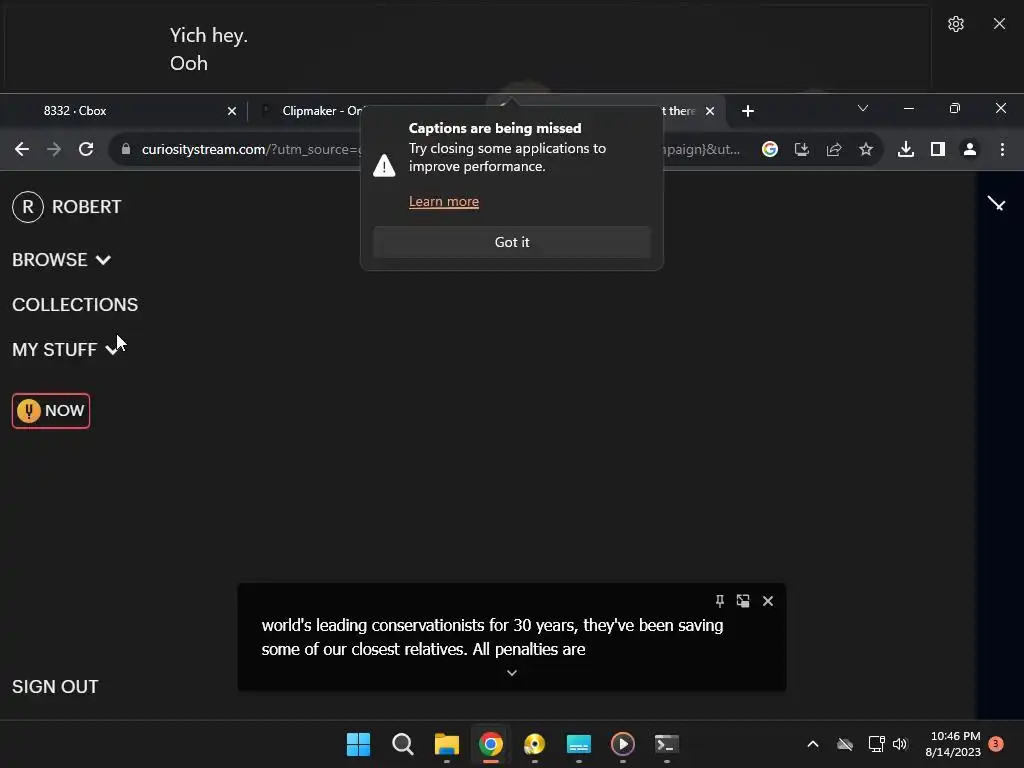Open taskbar Search

tap(403, 744)
